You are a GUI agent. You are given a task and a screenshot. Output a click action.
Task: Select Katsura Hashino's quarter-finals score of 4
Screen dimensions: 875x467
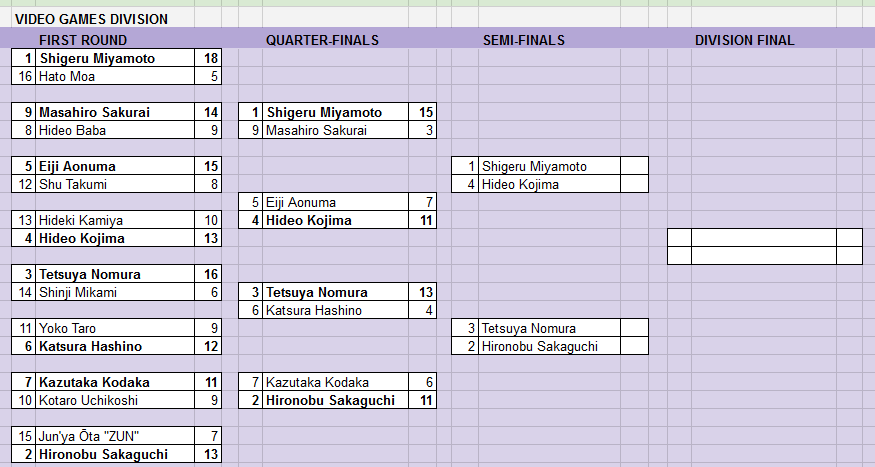pyautogui.click(x=422, y=310)
